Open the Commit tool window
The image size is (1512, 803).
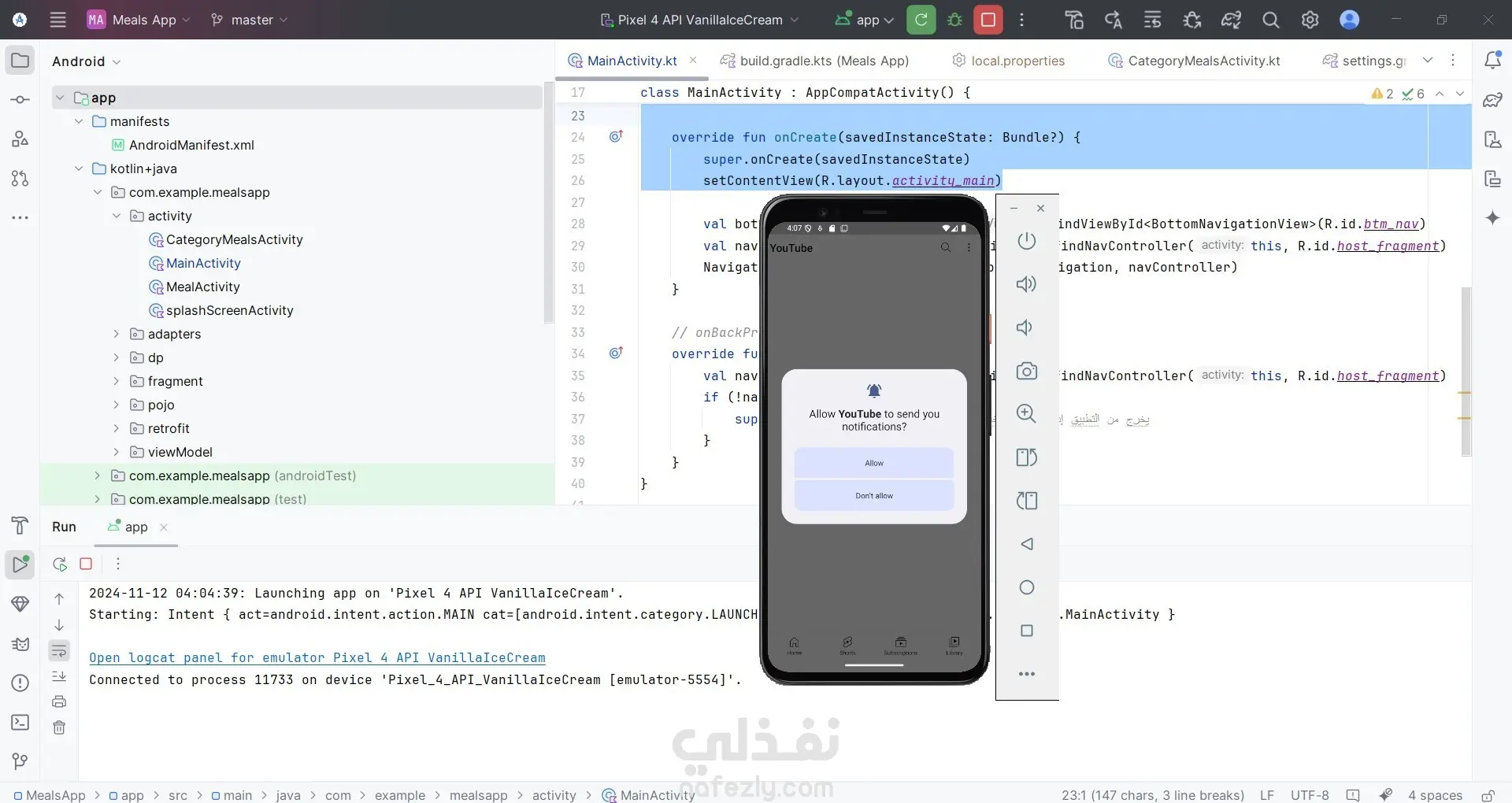point(20,100)
